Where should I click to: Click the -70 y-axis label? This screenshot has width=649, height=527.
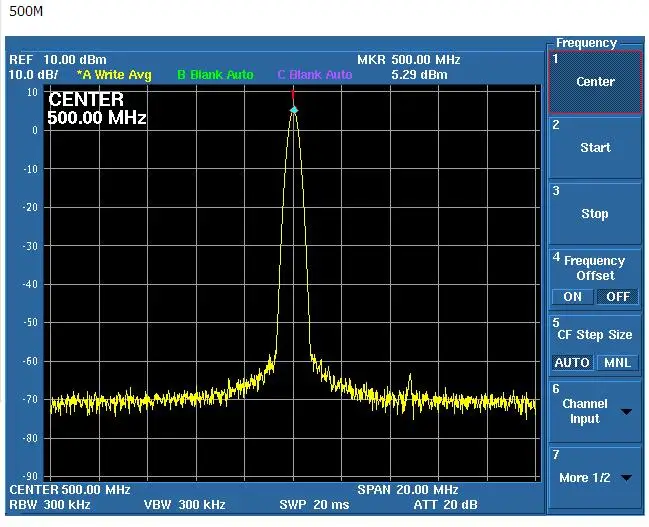pyautogui.click(x=30, y=399)
